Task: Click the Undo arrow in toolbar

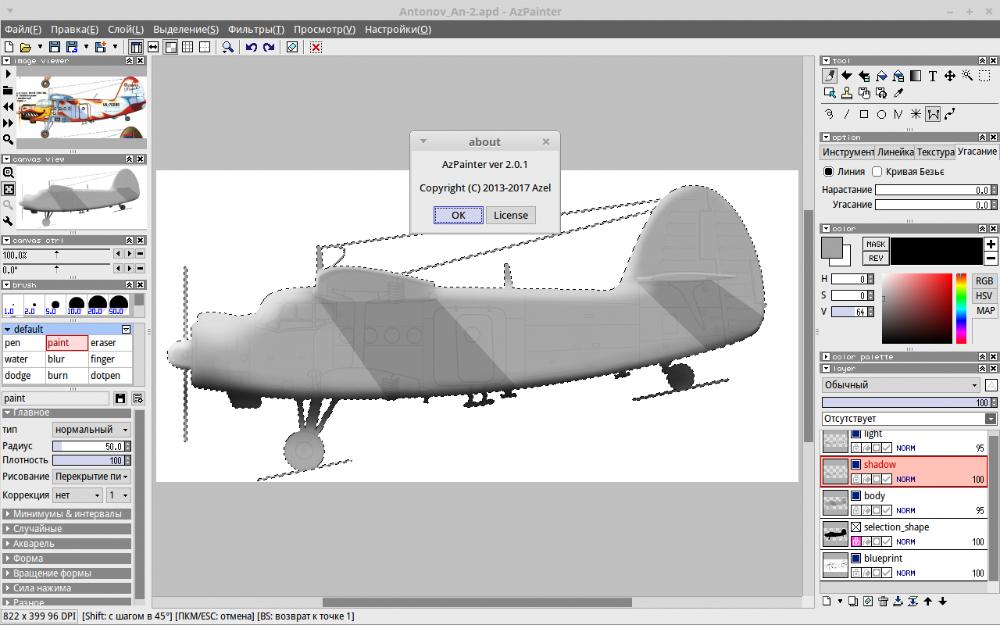Action: click(251, 47)
